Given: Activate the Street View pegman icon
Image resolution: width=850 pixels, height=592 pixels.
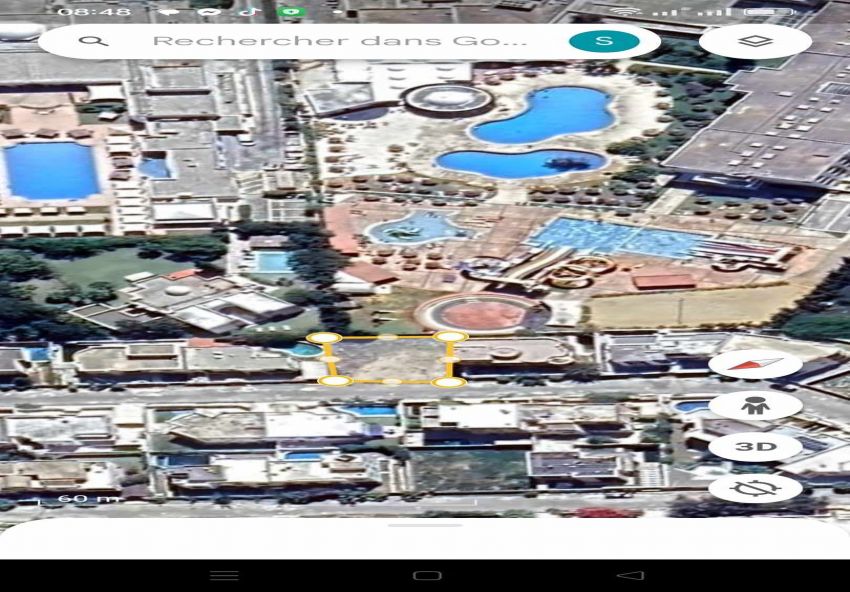Looking at the screenshot, I should 755,405.
